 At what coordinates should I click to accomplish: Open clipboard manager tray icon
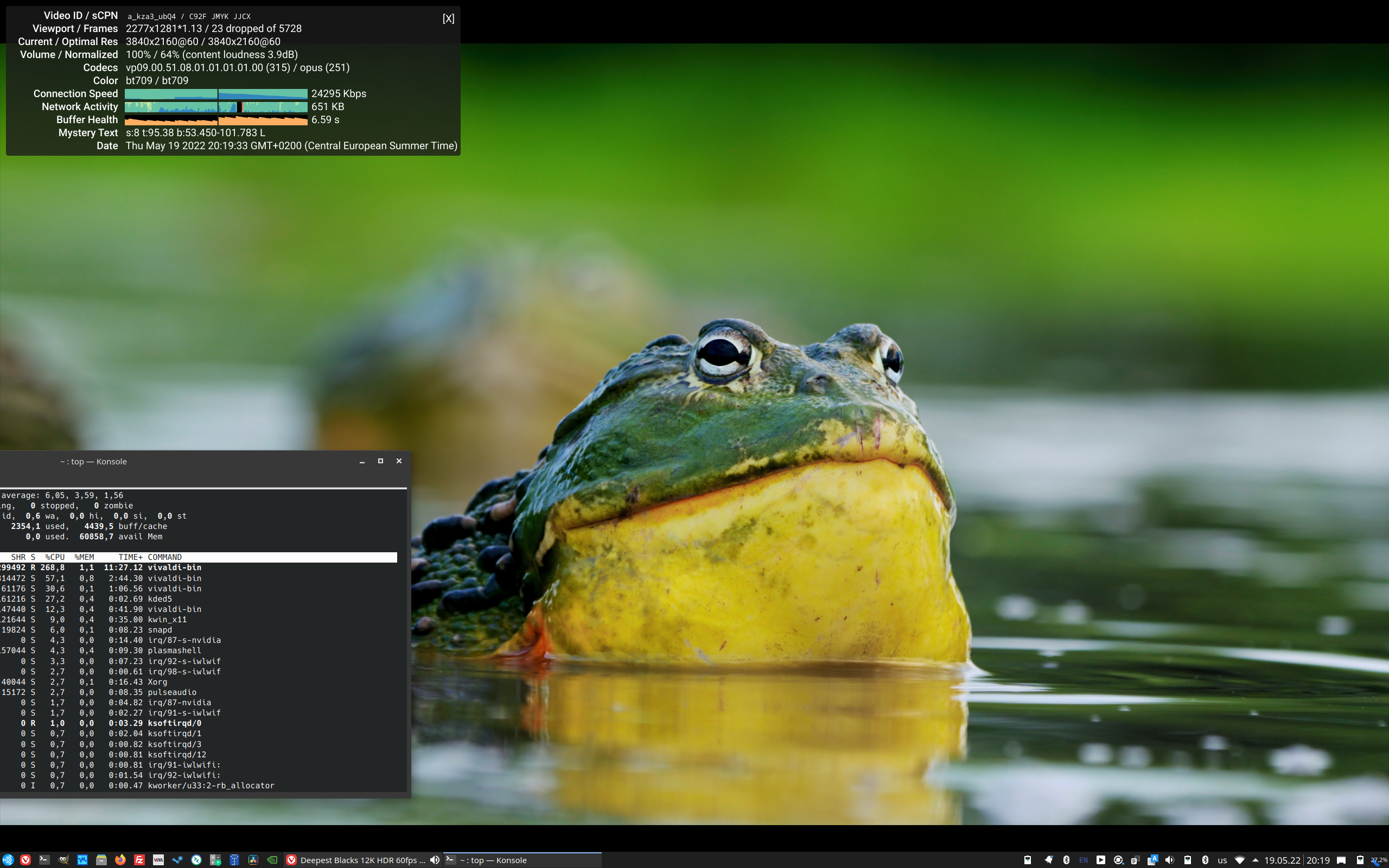1135,859
